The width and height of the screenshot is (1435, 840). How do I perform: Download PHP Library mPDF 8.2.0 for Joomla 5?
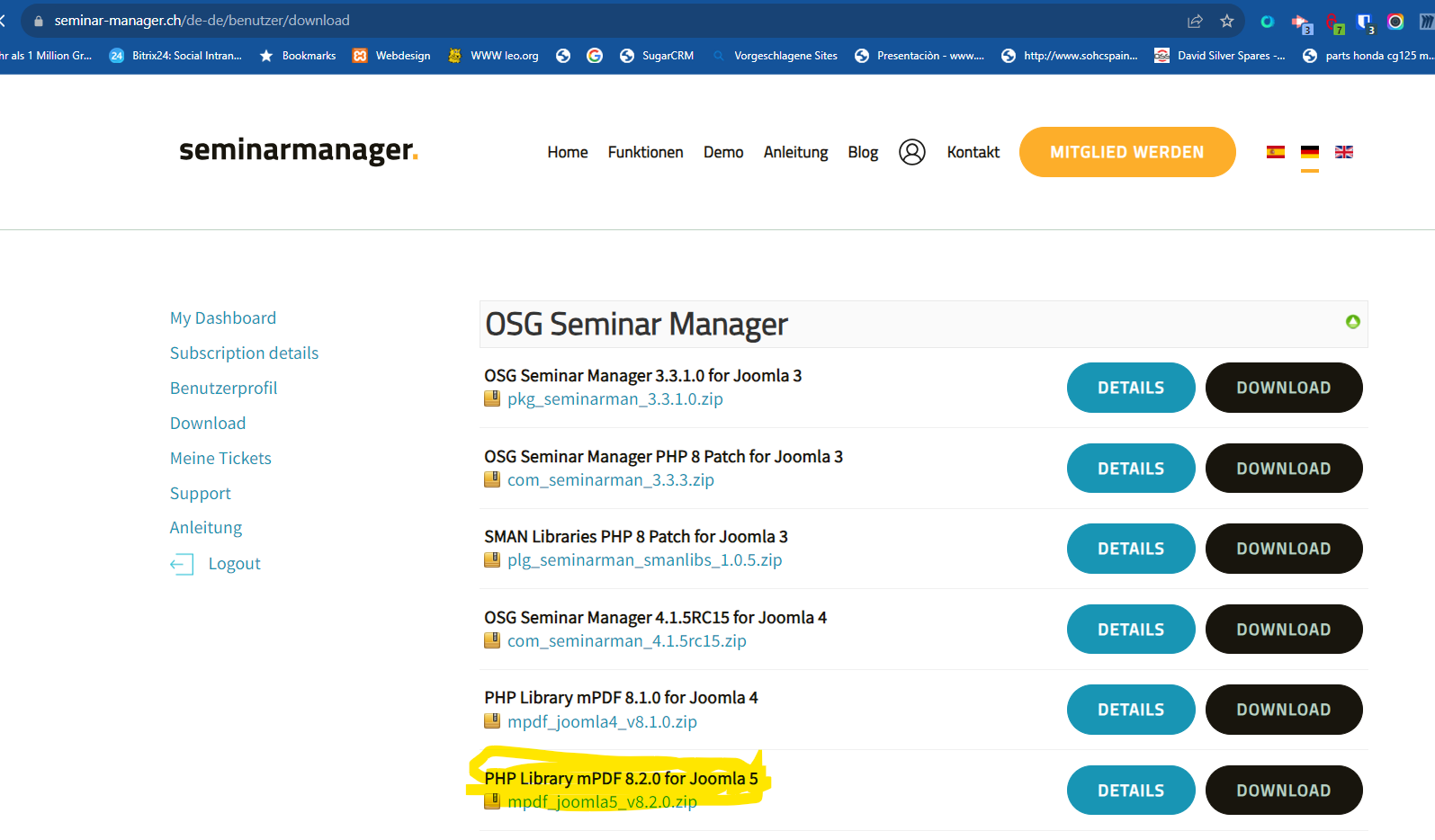(x=1284, y=791)
